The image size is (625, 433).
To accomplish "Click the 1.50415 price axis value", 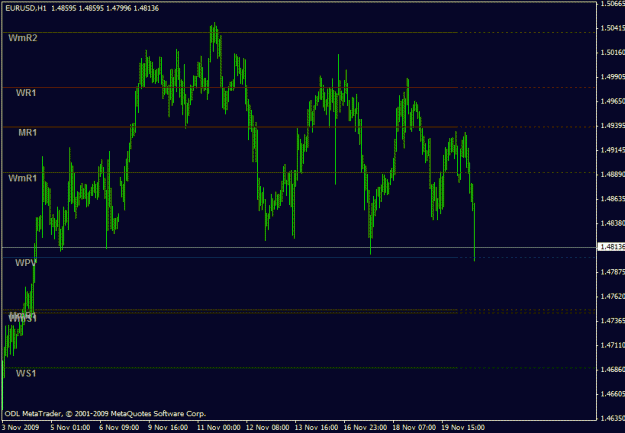I will click(613, 28).
